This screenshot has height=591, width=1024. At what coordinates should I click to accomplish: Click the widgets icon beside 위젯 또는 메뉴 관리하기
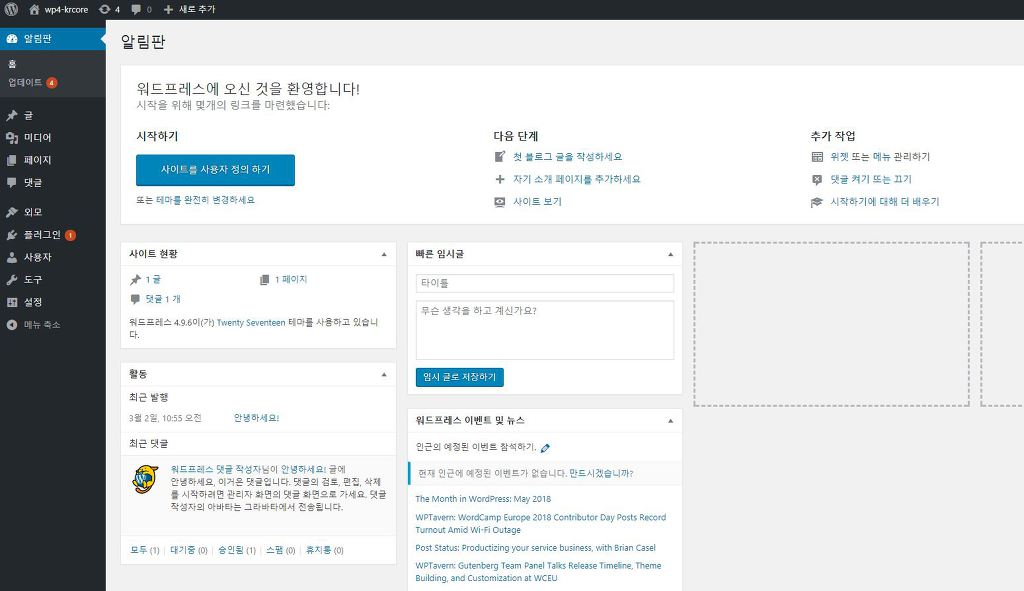817,157
